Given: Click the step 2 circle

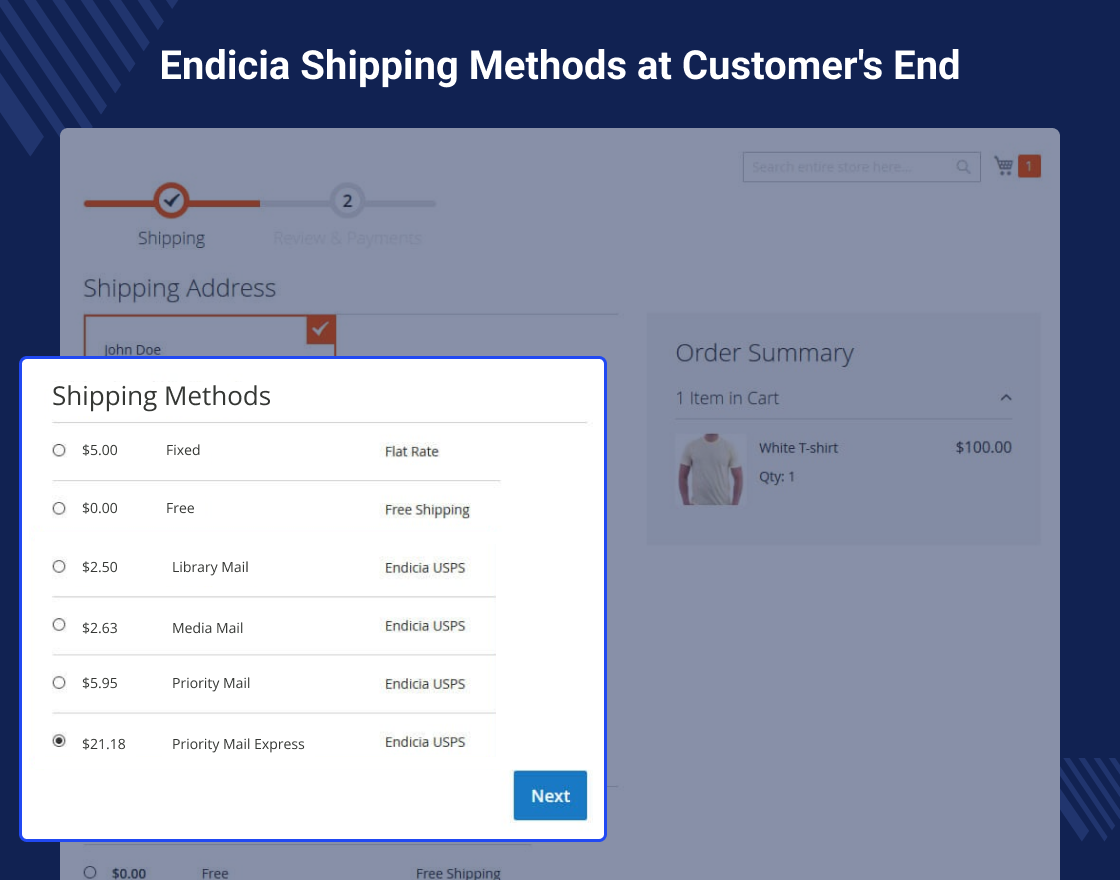Looking at the screenshot, I should (347, 201).
